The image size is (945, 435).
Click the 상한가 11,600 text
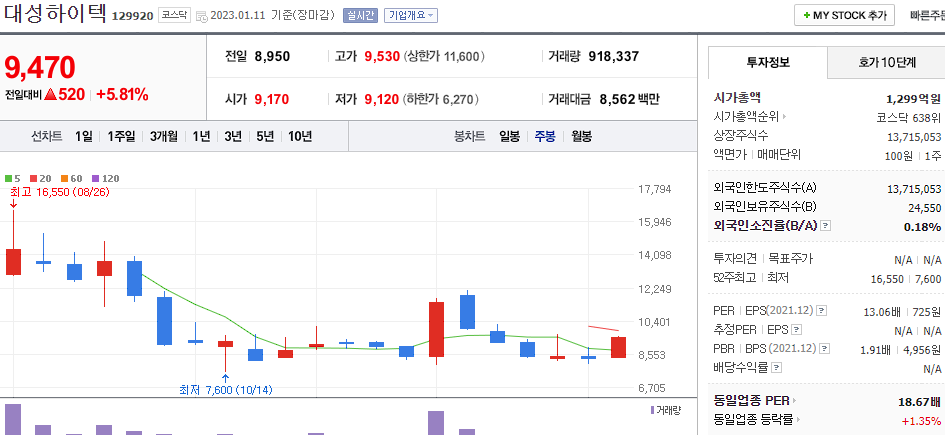444,57
